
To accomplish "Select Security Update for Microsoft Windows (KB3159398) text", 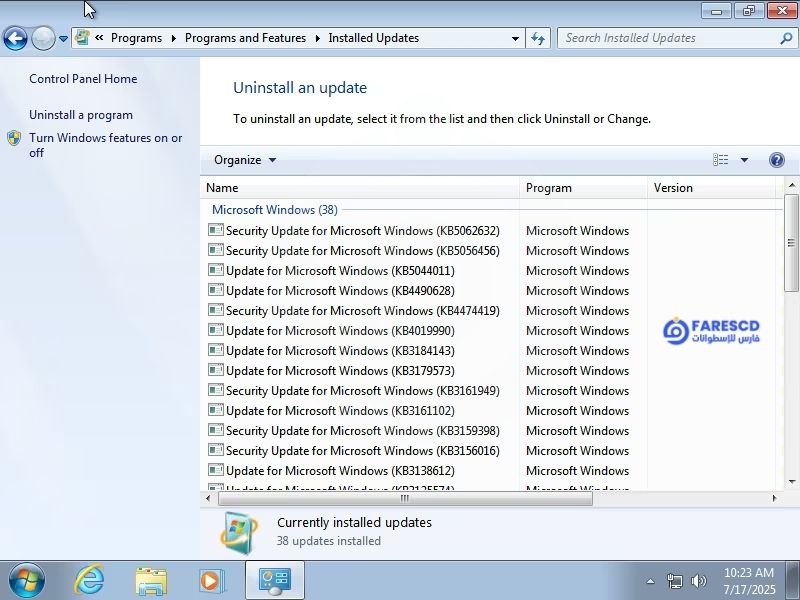I will click(363, 431).
